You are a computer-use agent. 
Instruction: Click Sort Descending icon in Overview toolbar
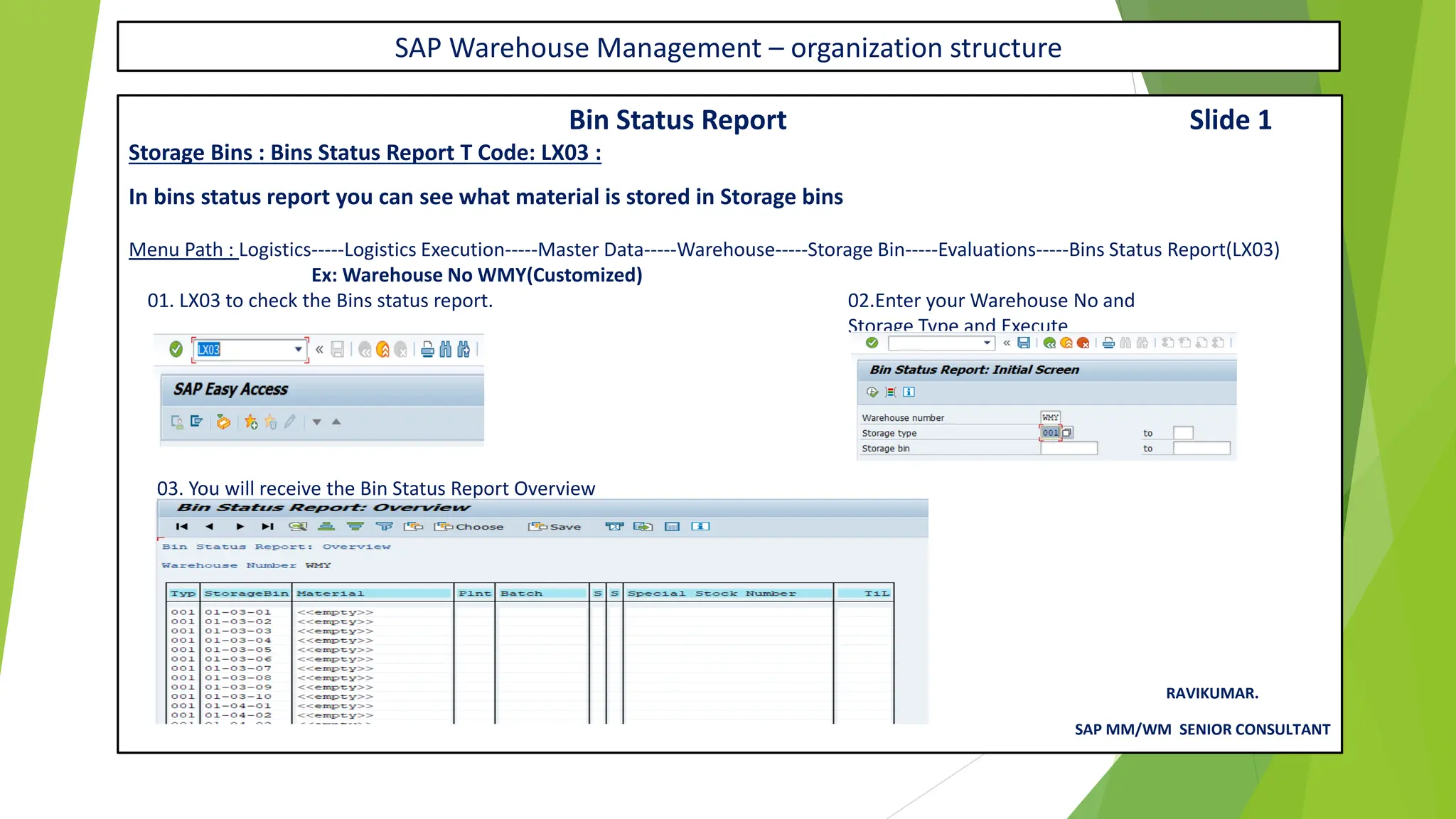355,527
